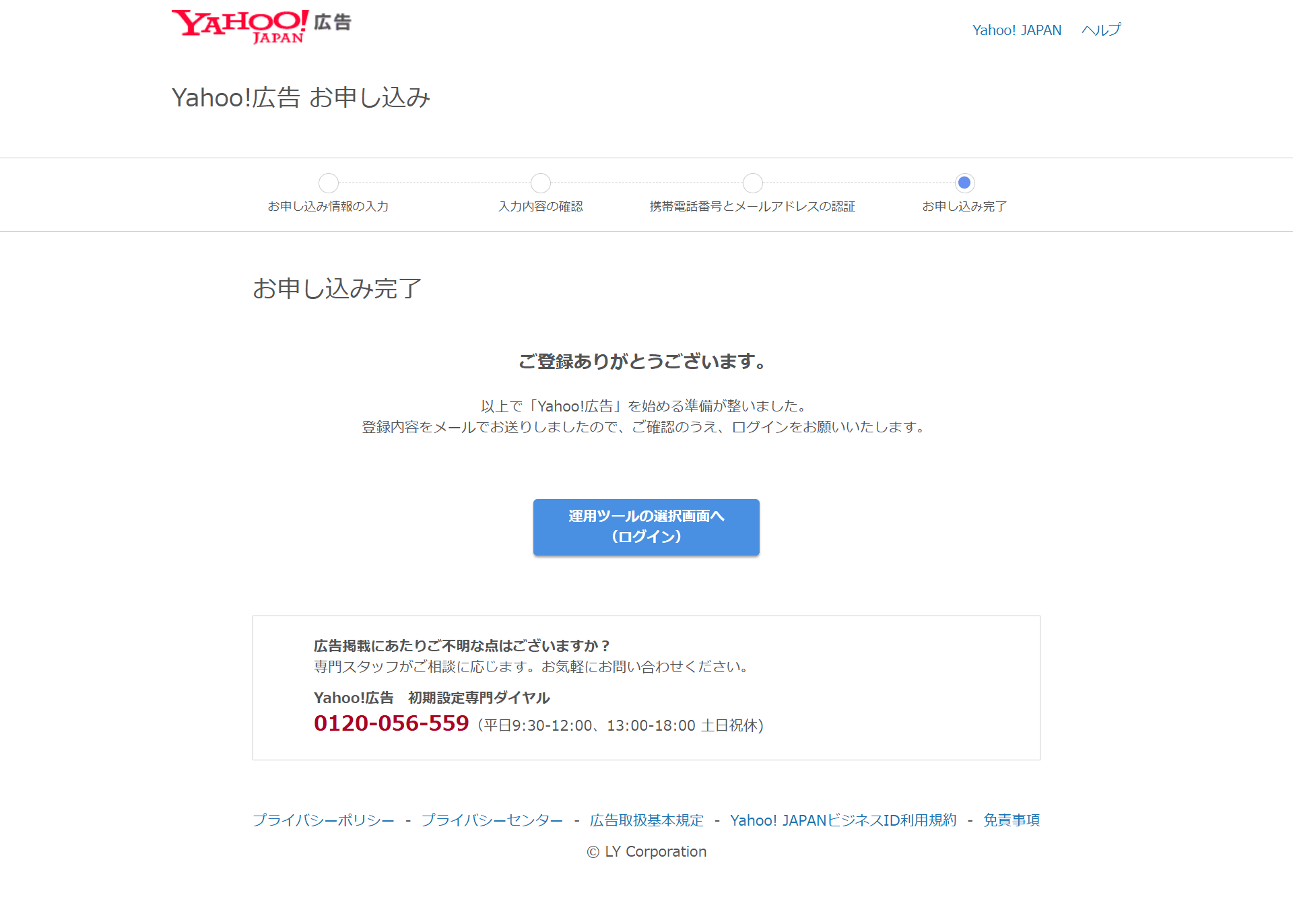Click the Yahoo! JAPAN 広告 logo

click(261, 27)
